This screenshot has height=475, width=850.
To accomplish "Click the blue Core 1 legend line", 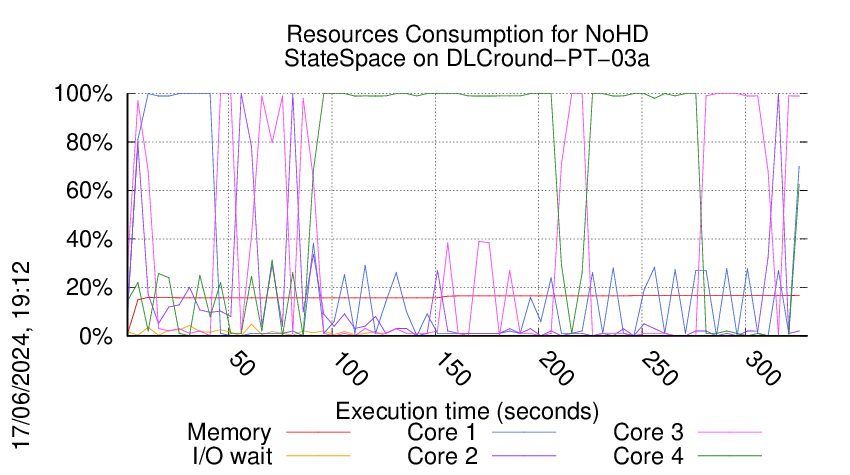I will (x=524, y=432).
